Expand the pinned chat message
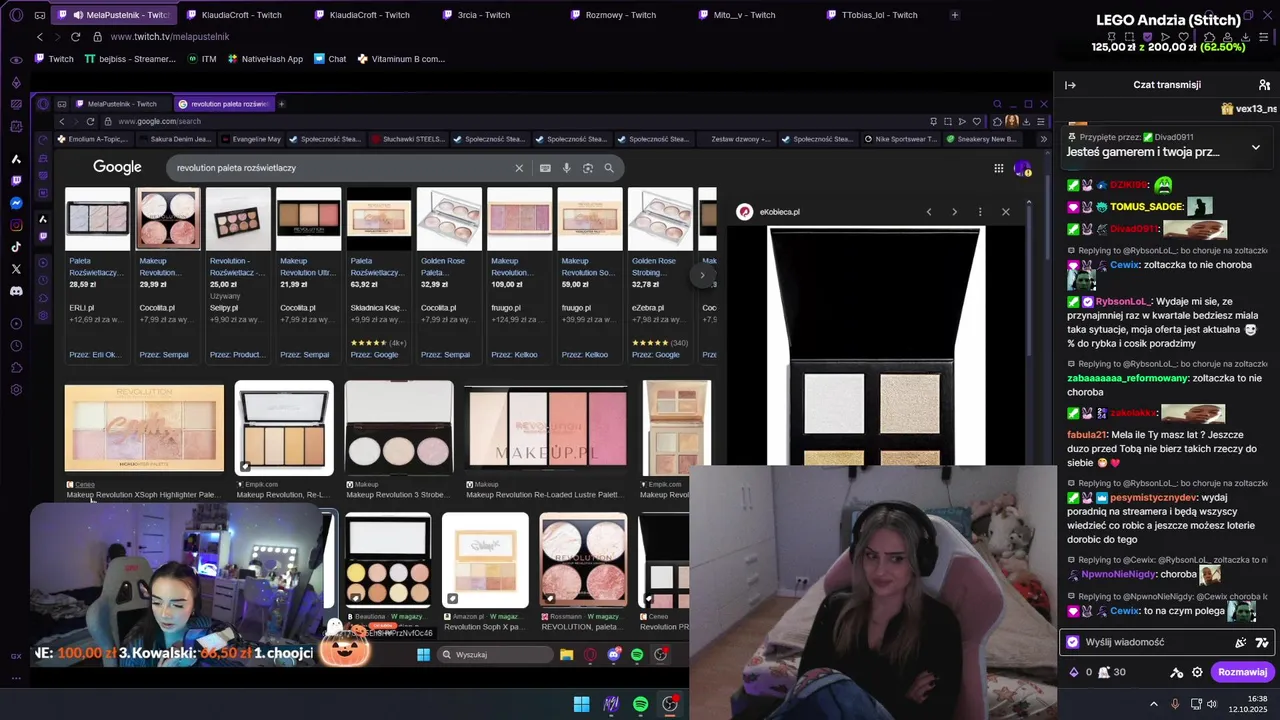Image resolution: width=1280 pixels, height=720 pixels. 1256,147
